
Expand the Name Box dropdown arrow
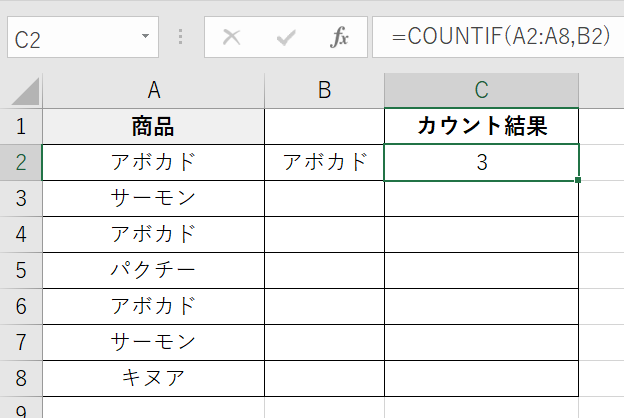[146, 38]
